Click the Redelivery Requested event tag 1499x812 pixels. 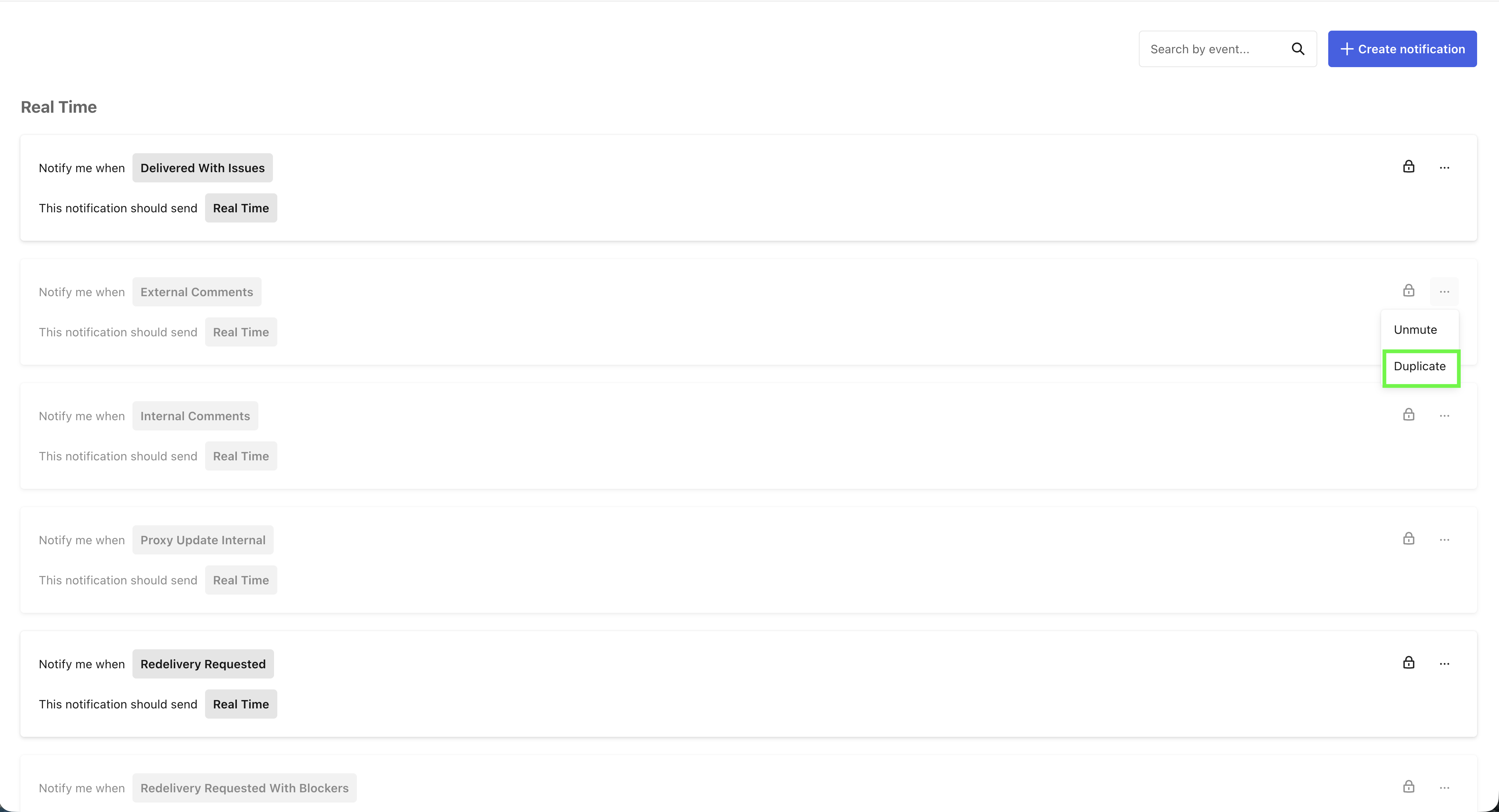(x=203, y=664)
